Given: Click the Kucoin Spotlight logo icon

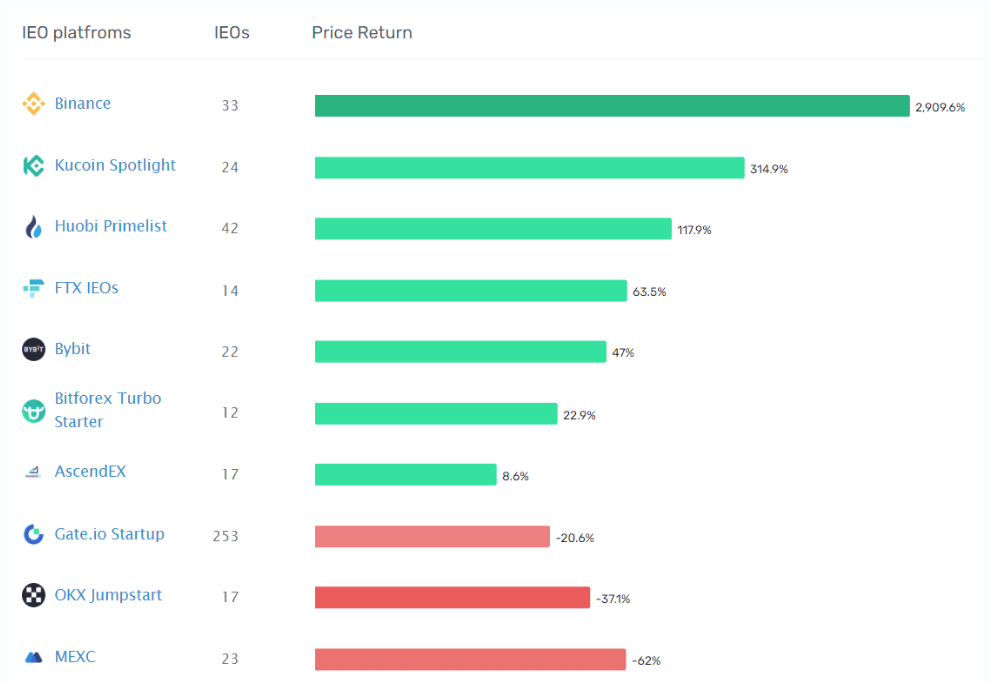Looking at the screenshot, I should coord(33,165).
